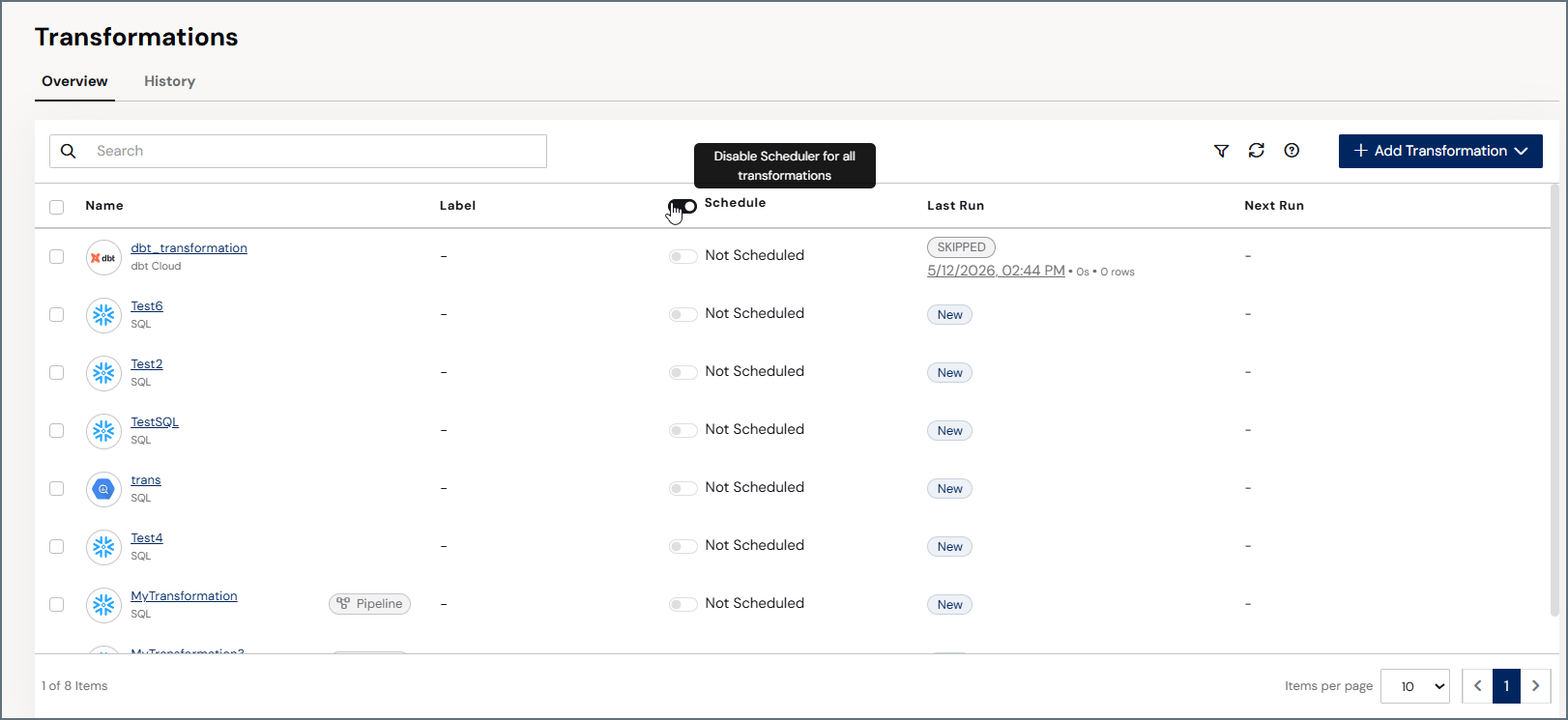
Task: Click the search magnifier icon
Action: 69,151
